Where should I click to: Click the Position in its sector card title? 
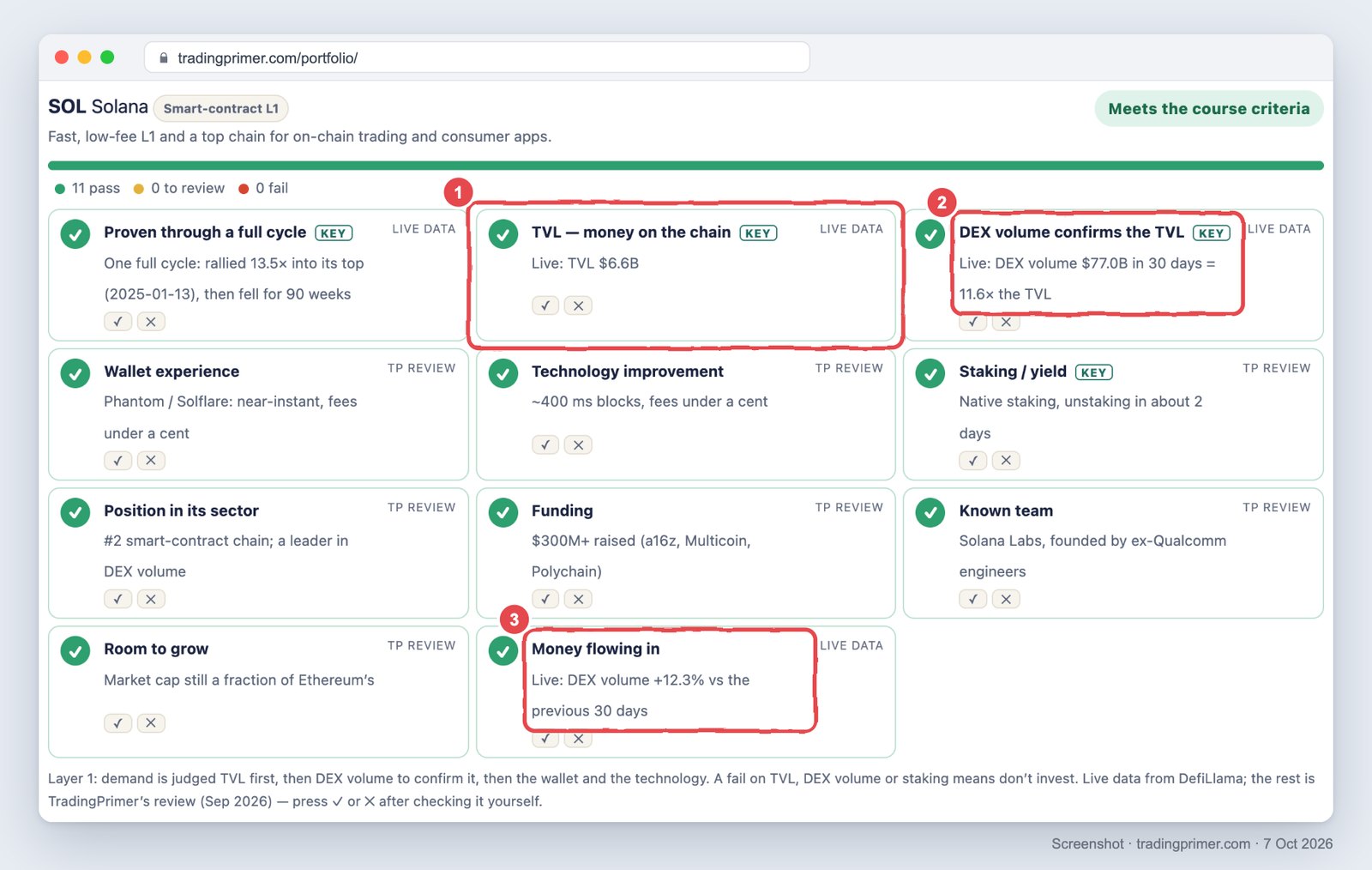(x=181, y=511)
